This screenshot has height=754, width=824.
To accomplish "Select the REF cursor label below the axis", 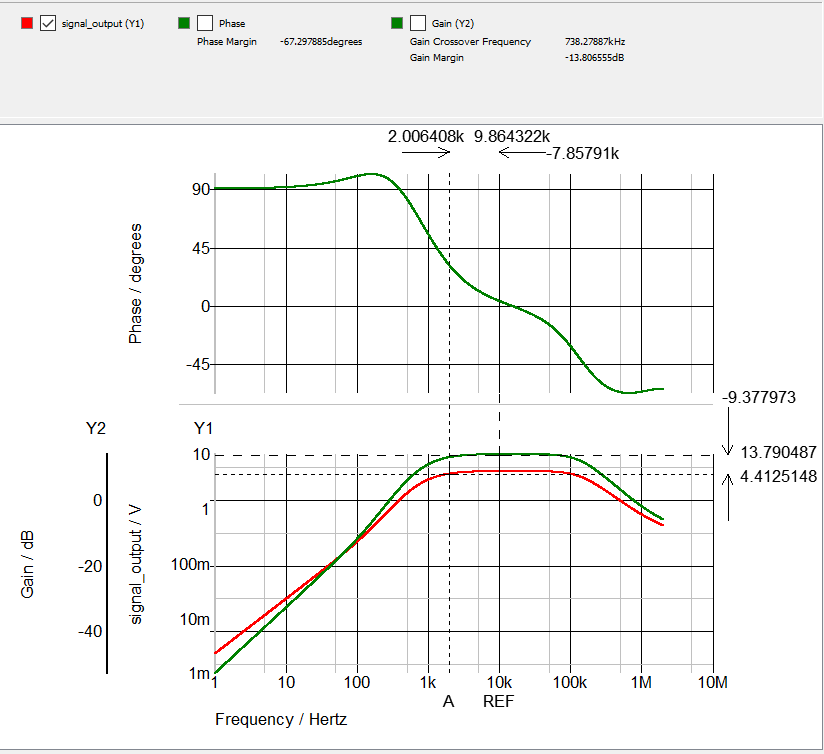I will coord(499,701).
